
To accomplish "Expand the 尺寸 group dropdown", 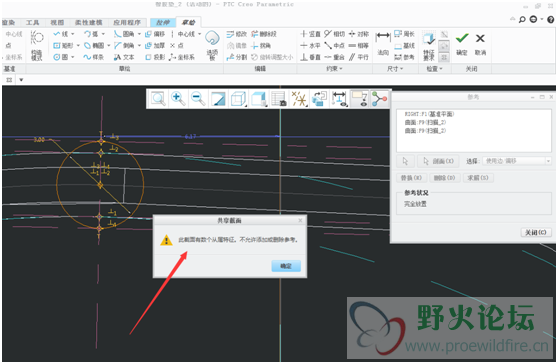I will pyautogui.click(x=395, y=69).
